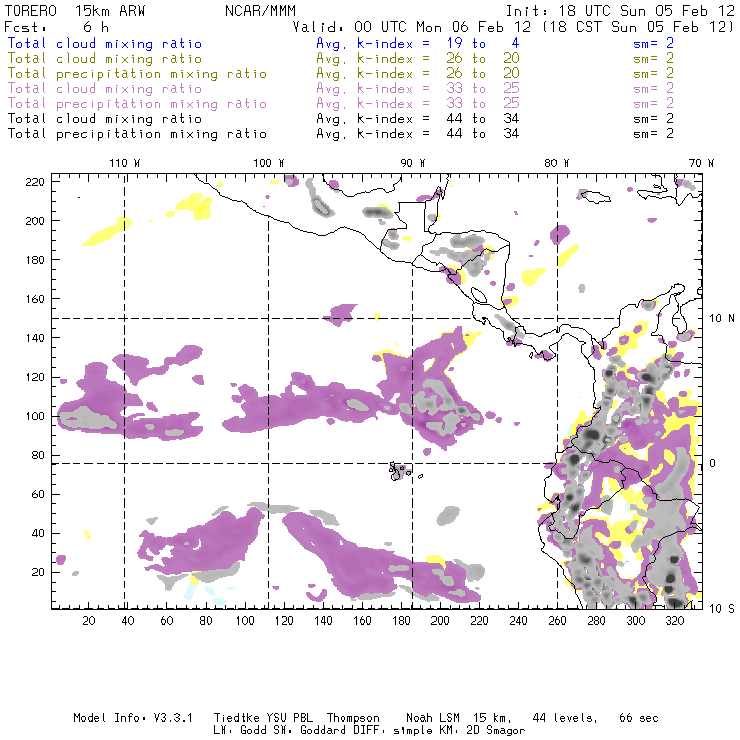Click the Galapagos Islands outline on the equator
The image size is (740, 740).
pyautogui.click(x=401, y=469)
